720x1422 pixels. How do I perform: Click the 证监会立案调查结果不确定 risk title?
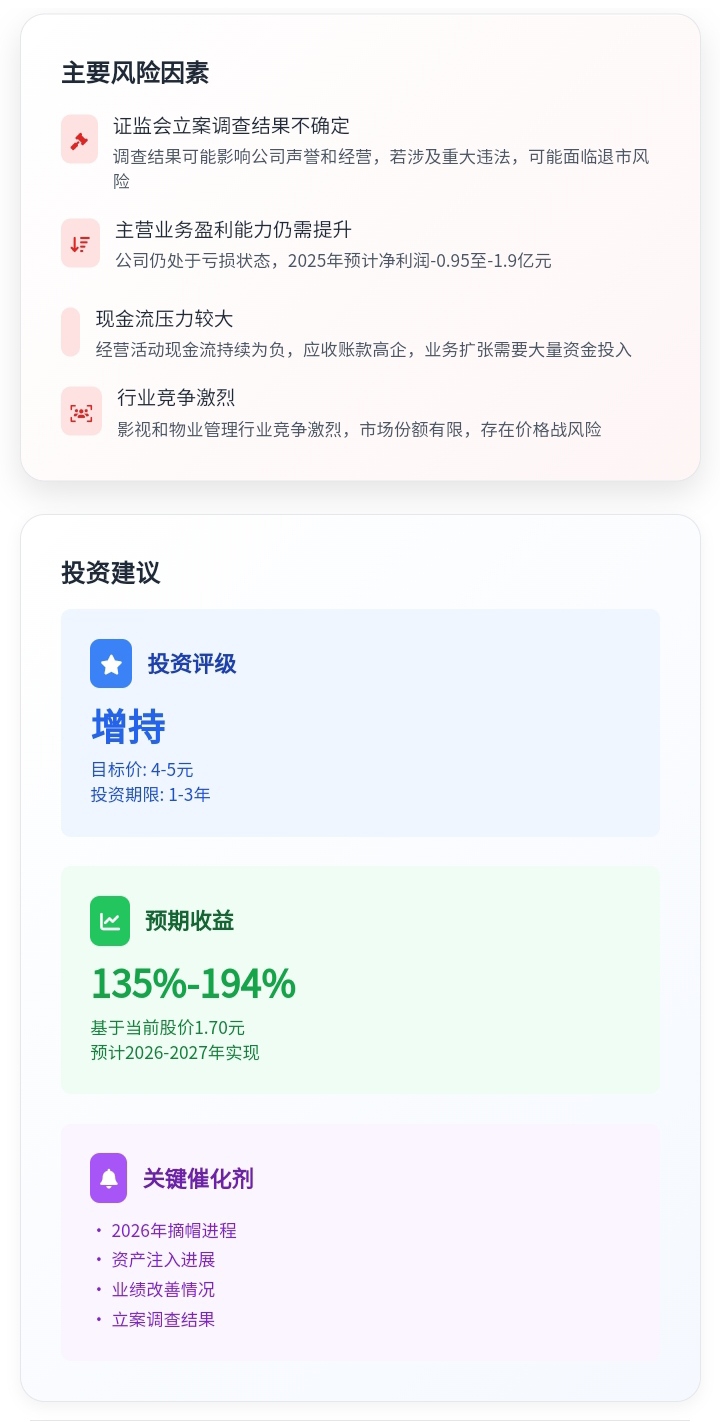231,126
